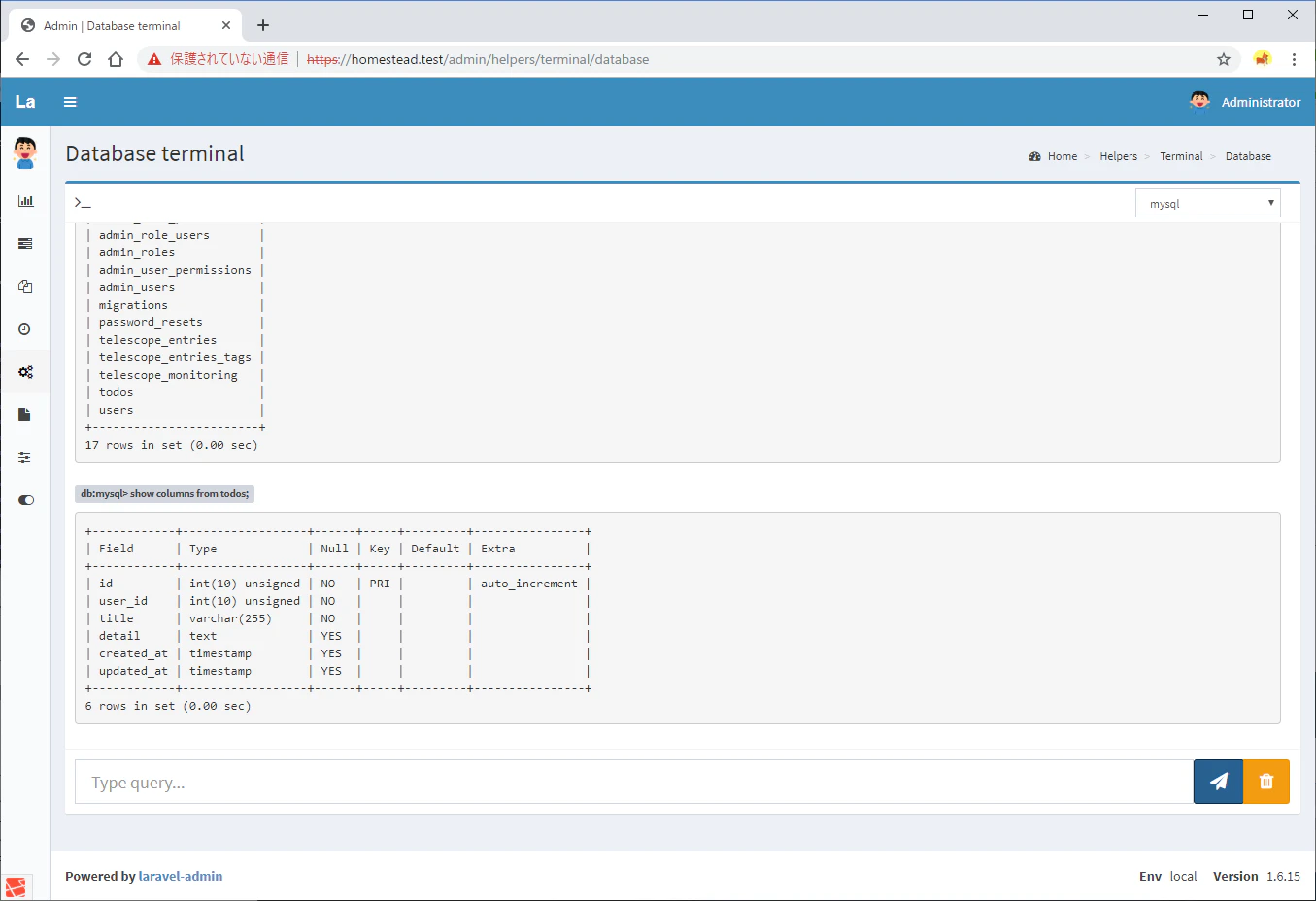Screen dimensions: 1316x901
Task: Click the 'created_at' field name
Action: tap(133, 653)
